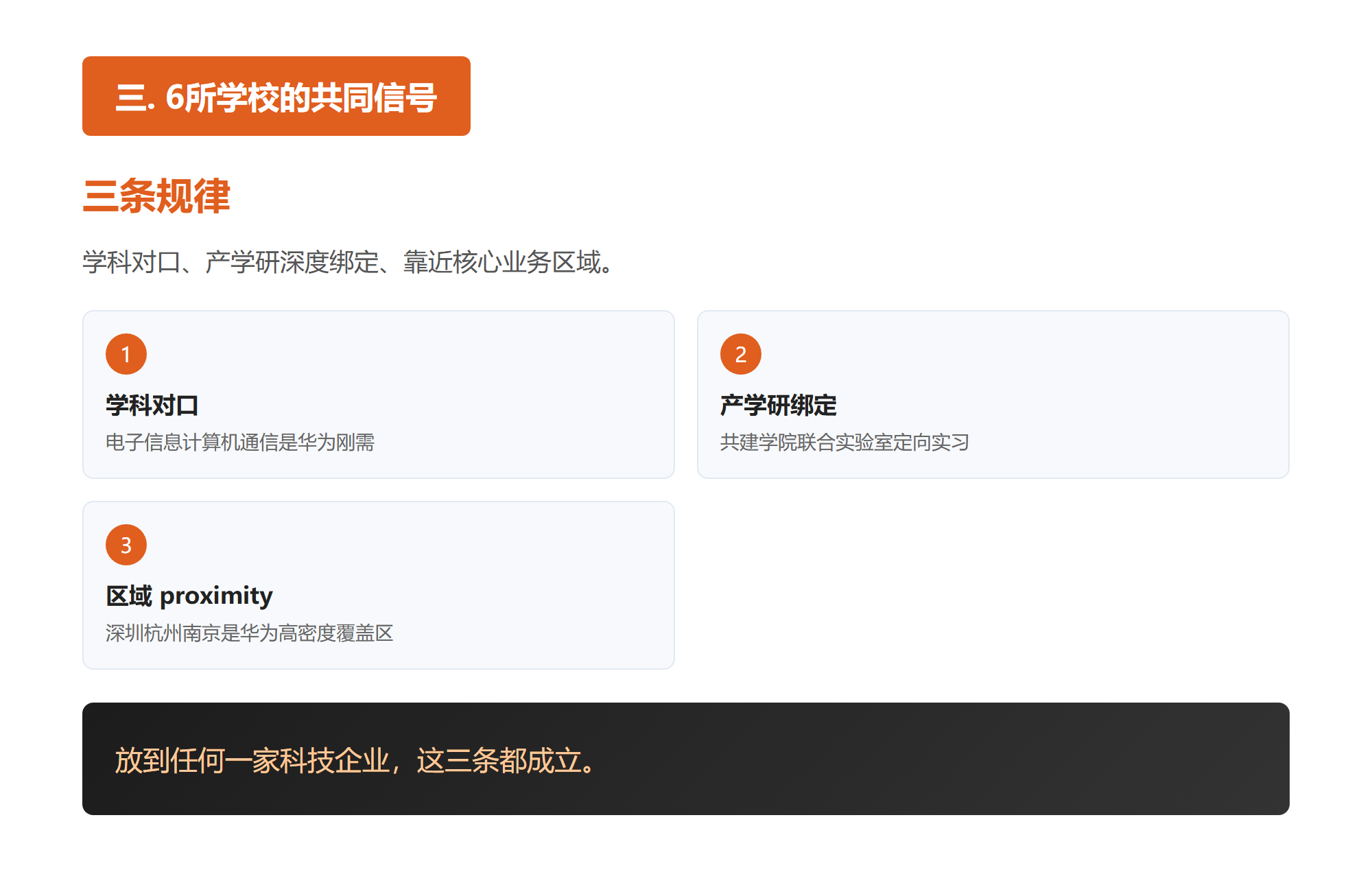Click the orange header '三. 6所学校的共同信号'
Viewport: 1372px width, 870px height.
pyautogui.click(x=276, y=96)
